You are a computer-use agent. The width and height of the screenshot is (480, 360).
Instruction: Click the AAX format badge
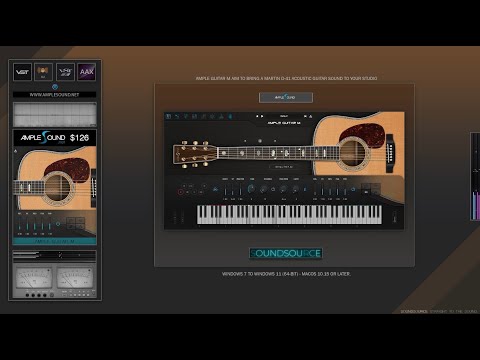[x=87, y=72]
